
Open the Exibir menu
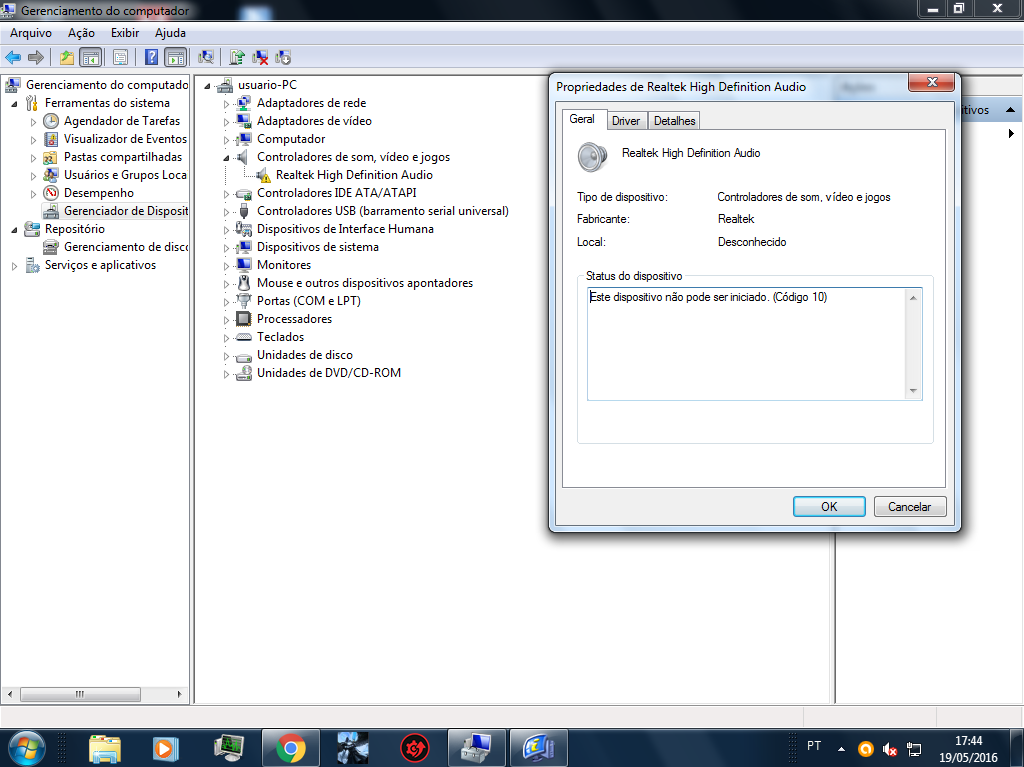pos(125,33)
